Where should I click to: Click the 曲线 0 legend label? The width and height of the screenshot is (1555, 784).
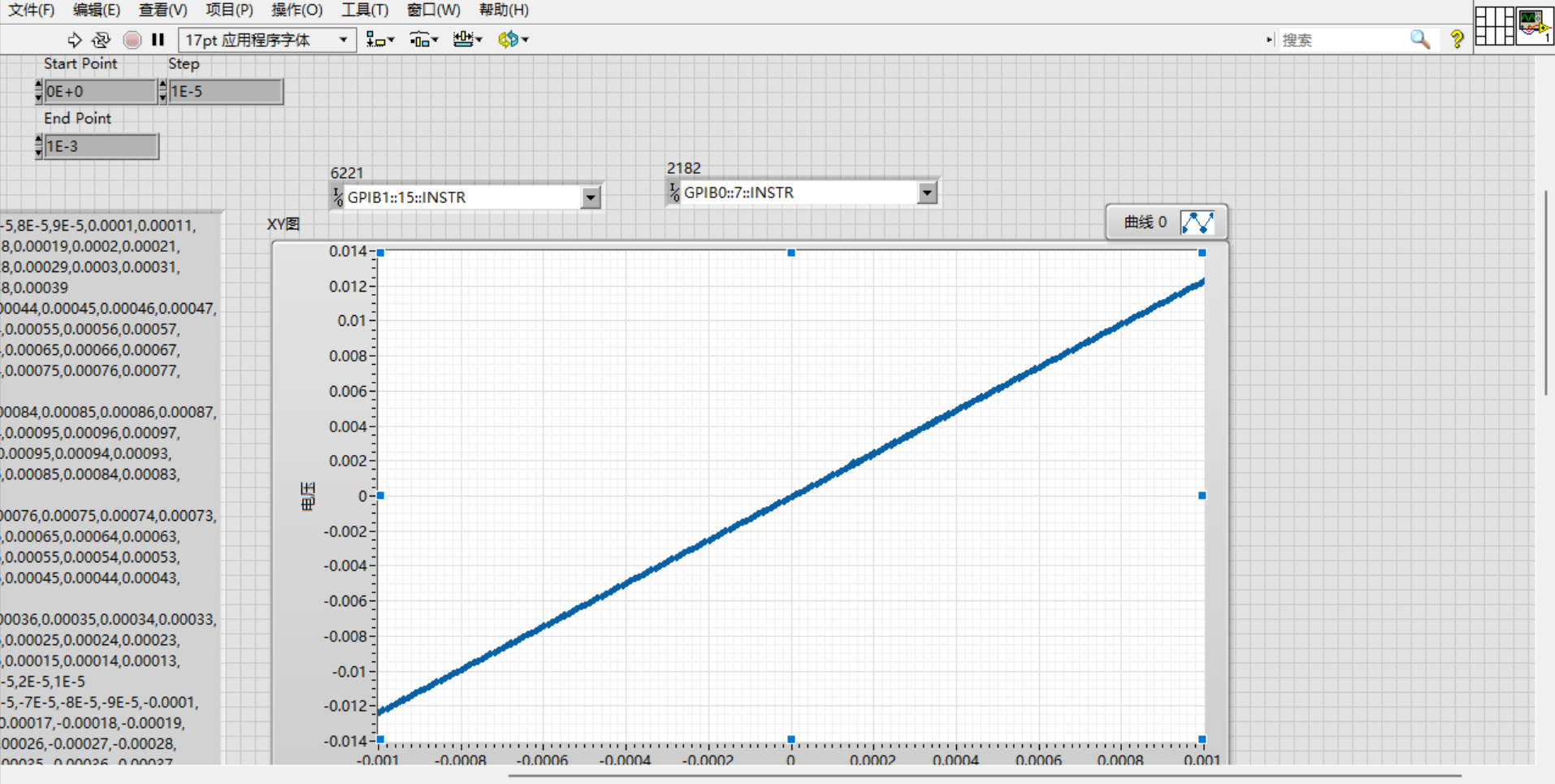click(x=1145, y=222)
